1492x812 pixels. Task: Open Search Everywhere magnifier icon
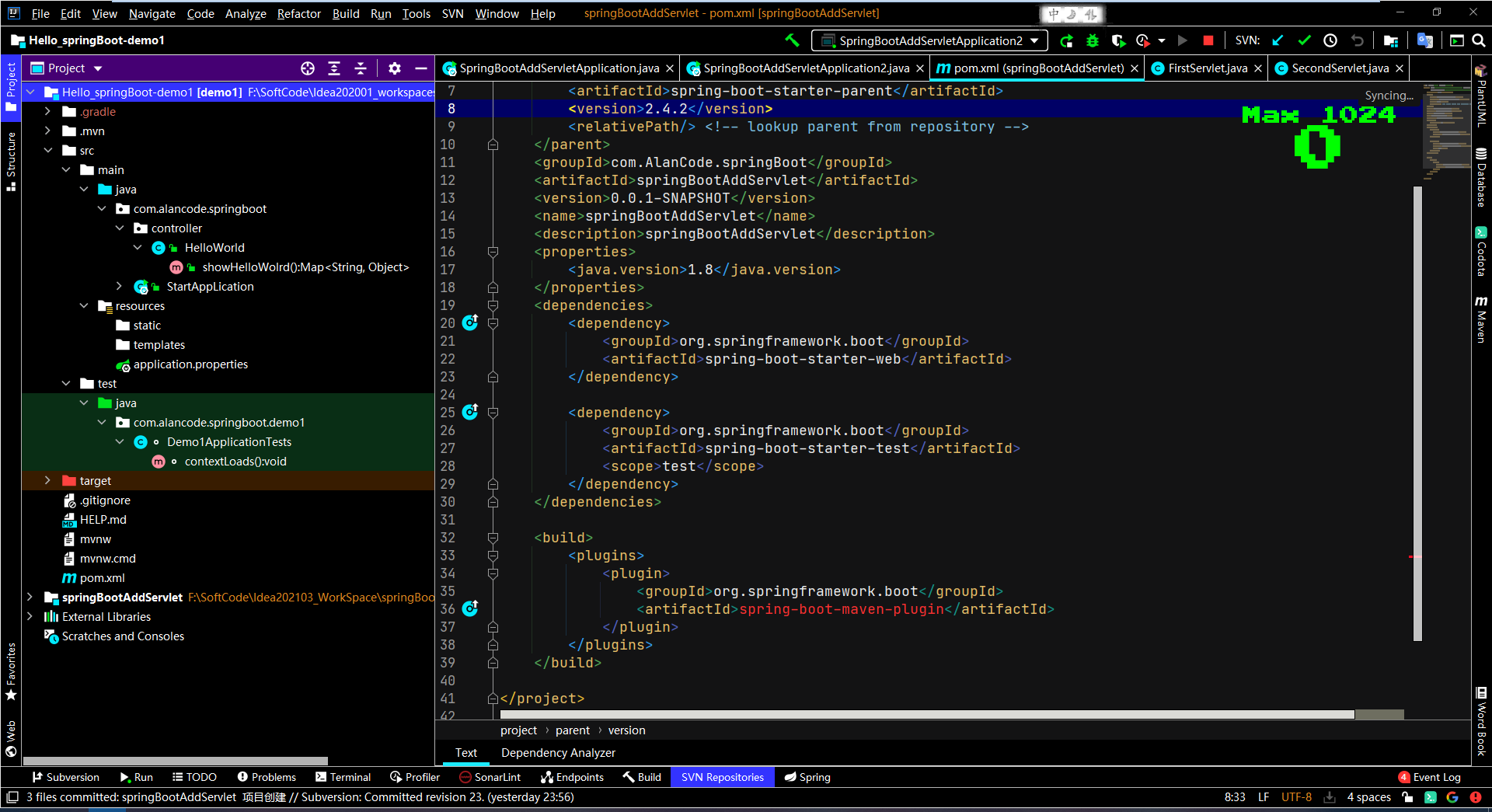(x=1479, y=40)
